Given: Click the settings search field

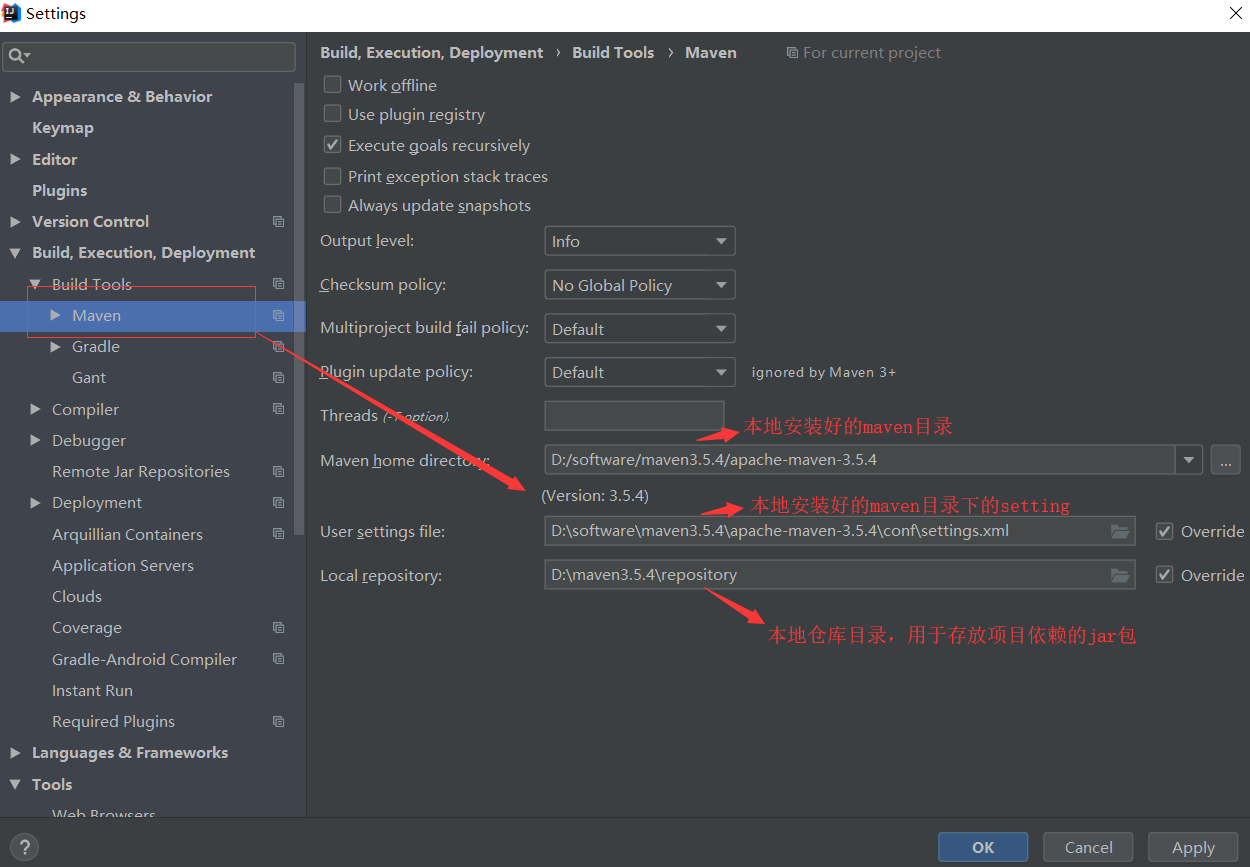Looking at the screenshot, I should point(149,56).
